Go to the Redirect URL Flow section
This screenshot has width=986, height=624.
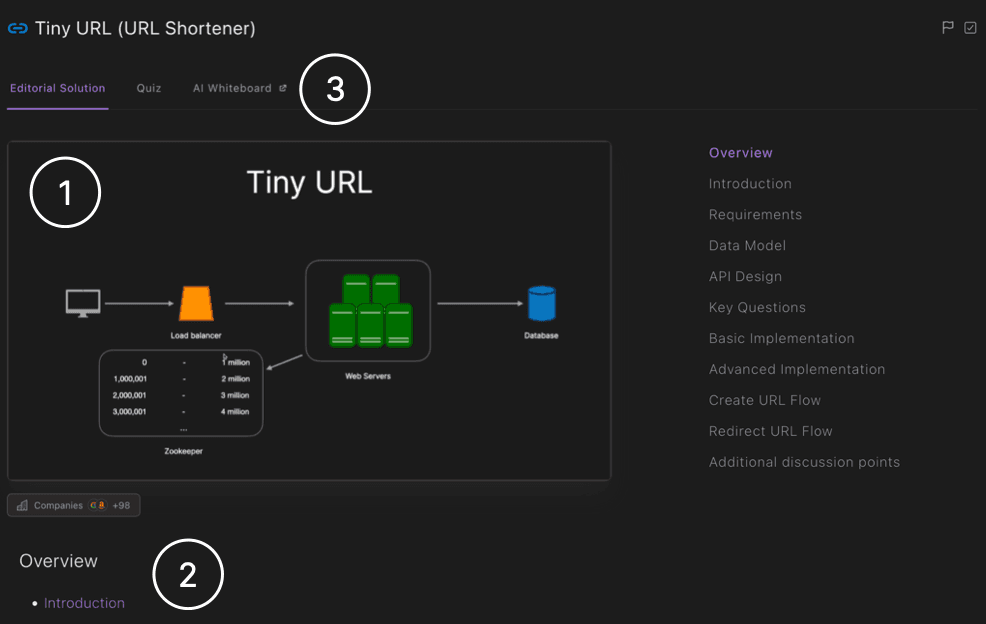770,431
